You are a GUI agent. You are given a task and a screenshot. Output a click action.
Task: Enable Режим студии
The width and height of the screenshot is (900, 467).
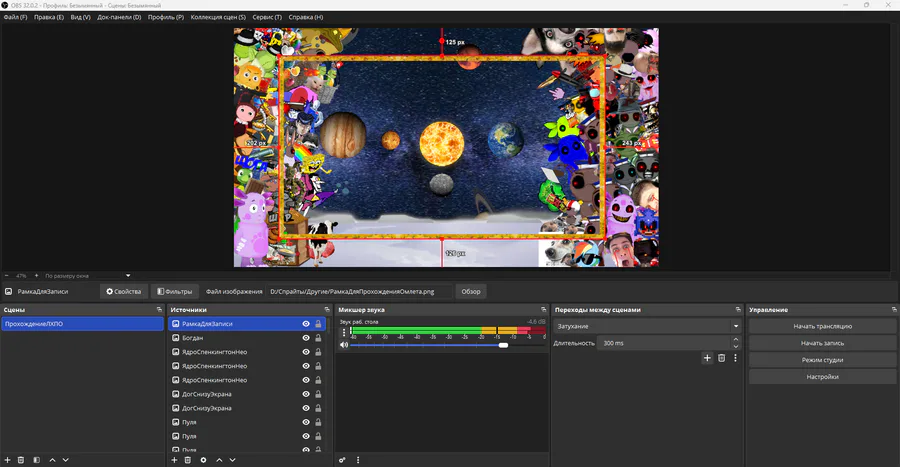click(823, 360)
